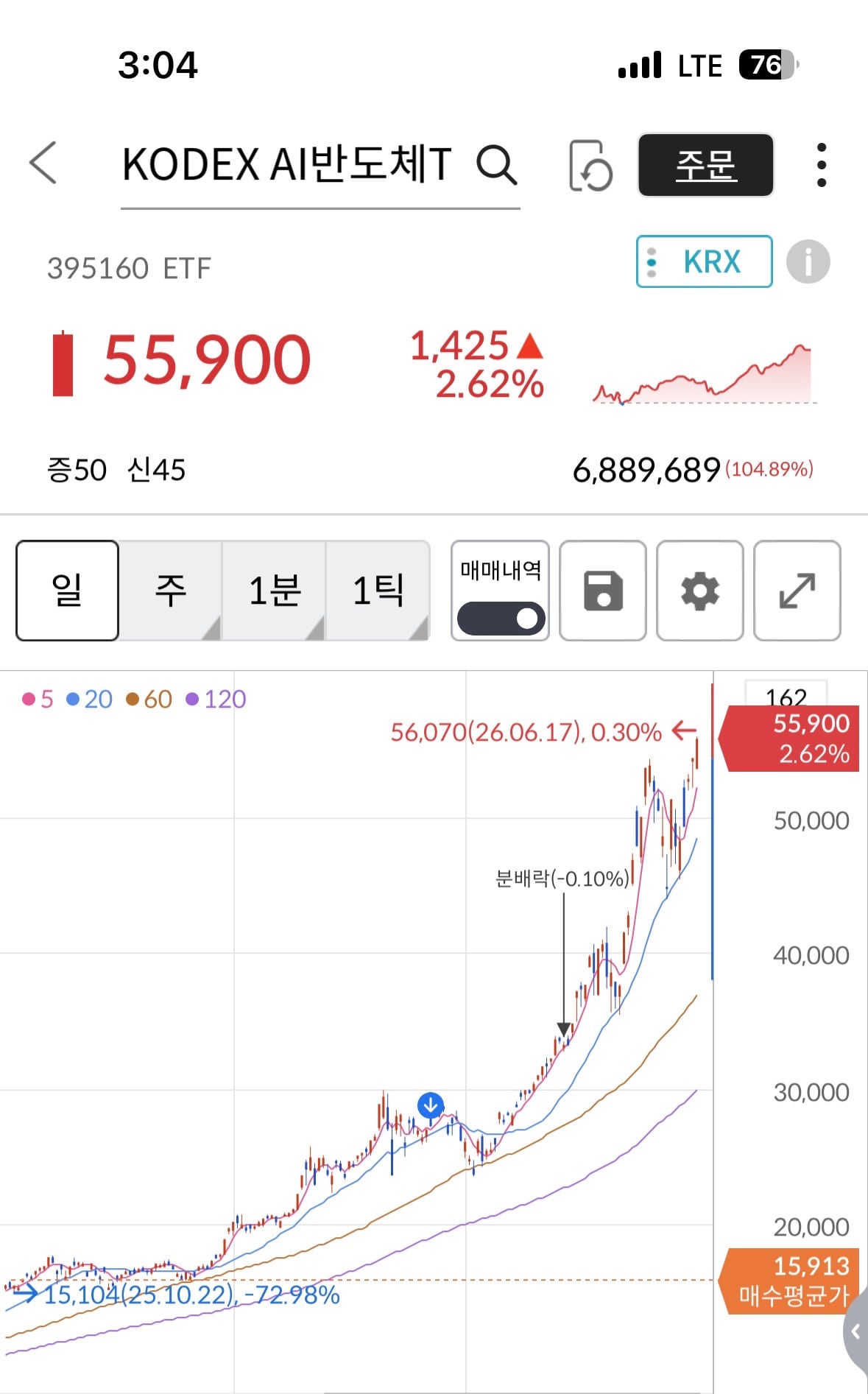Viewport: 868px width, 1394px height.
Task: Tap the 15,104(25.10.22) low label
Action: click(x=191, y=1295)
